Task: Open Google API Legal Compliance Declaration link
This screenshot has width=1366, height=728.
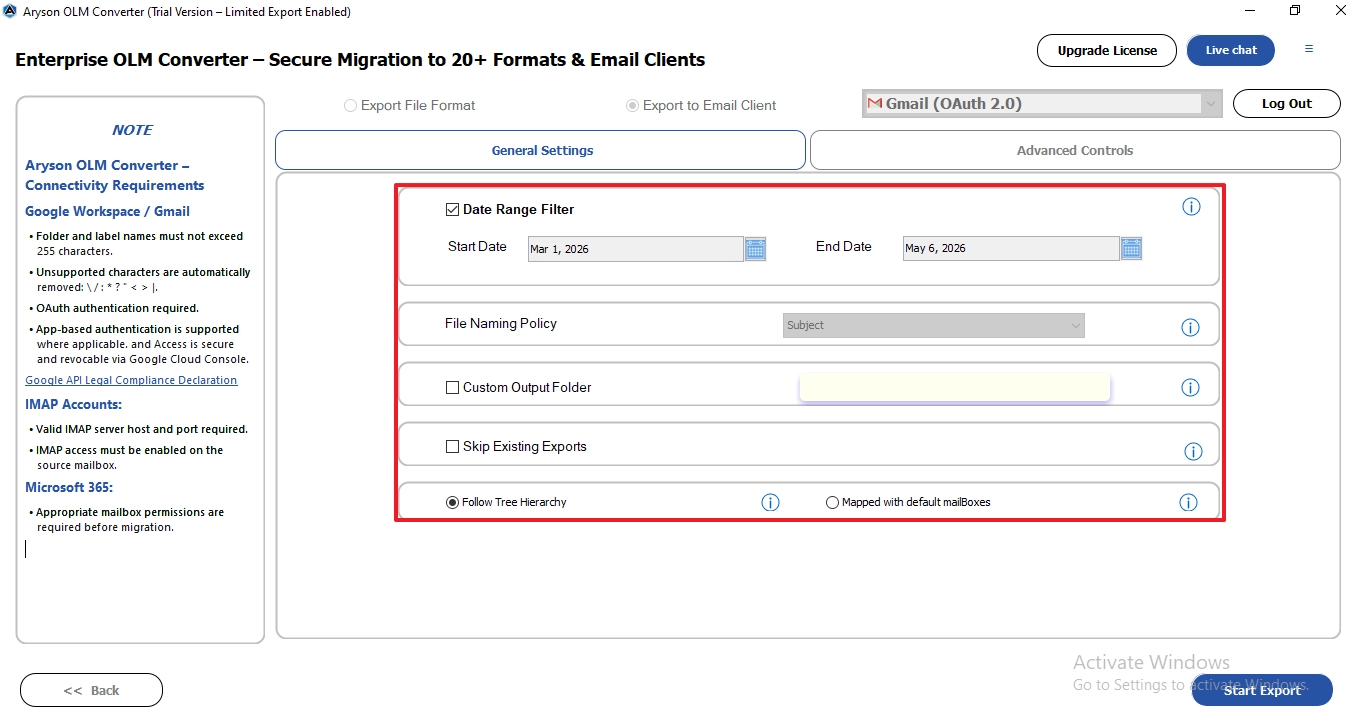Action: coord(131,380)
